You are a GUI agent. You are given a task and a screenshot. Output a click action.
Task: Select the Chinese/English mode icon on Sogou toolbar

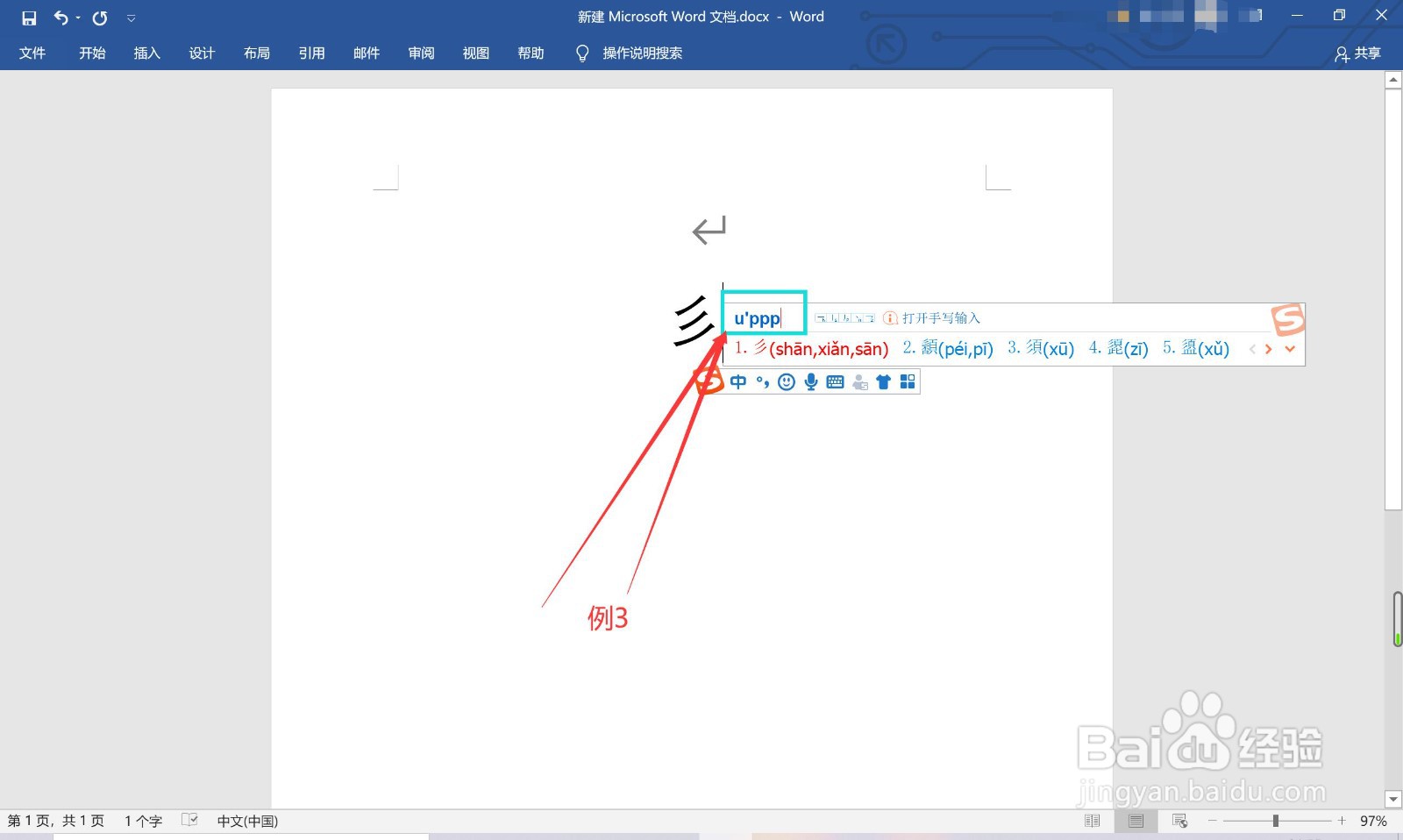coord(738,381)
